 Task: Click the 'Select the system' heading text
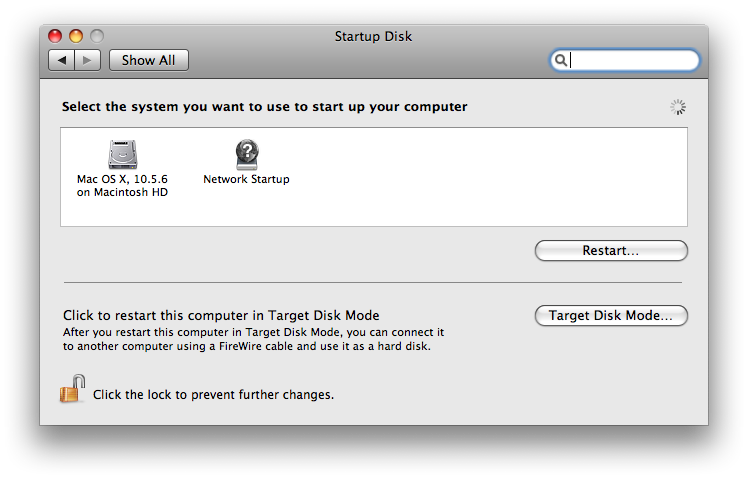264,106
